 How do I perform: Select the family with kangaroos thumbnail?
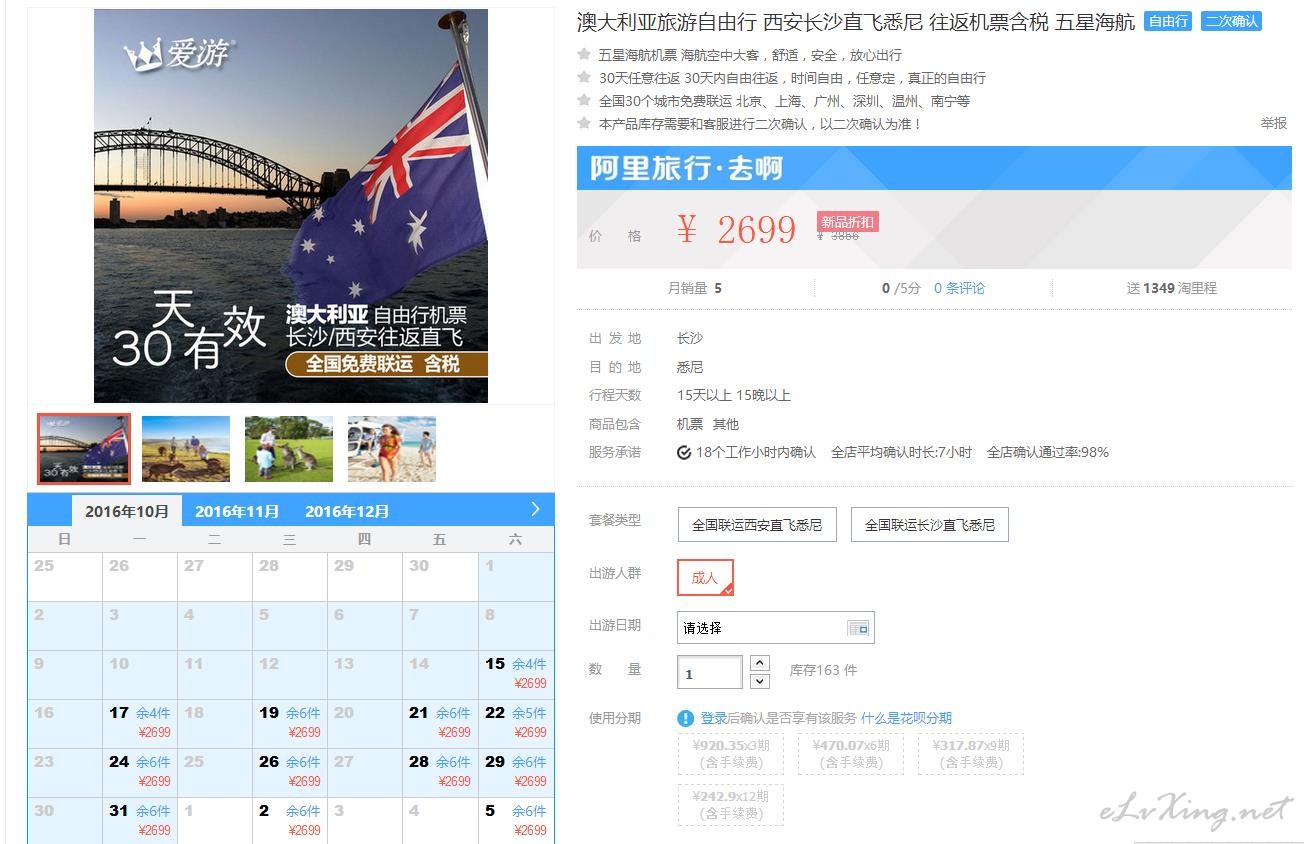pyautogui.click(x=289, y=449)
